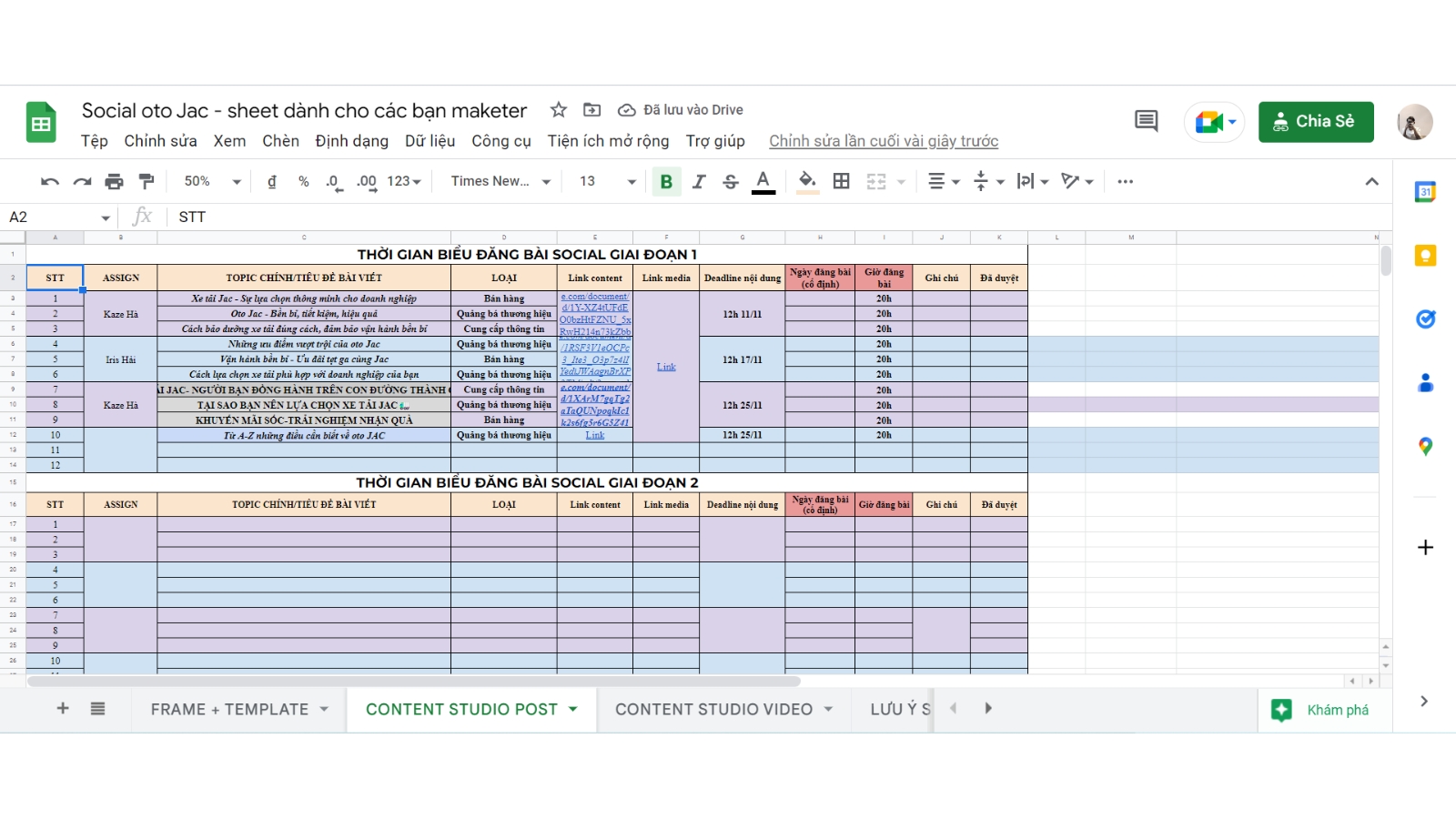Open the Link media hyperlink cell
The width and height of the screenshot is (1456, 819).
(x=666, y=367)
